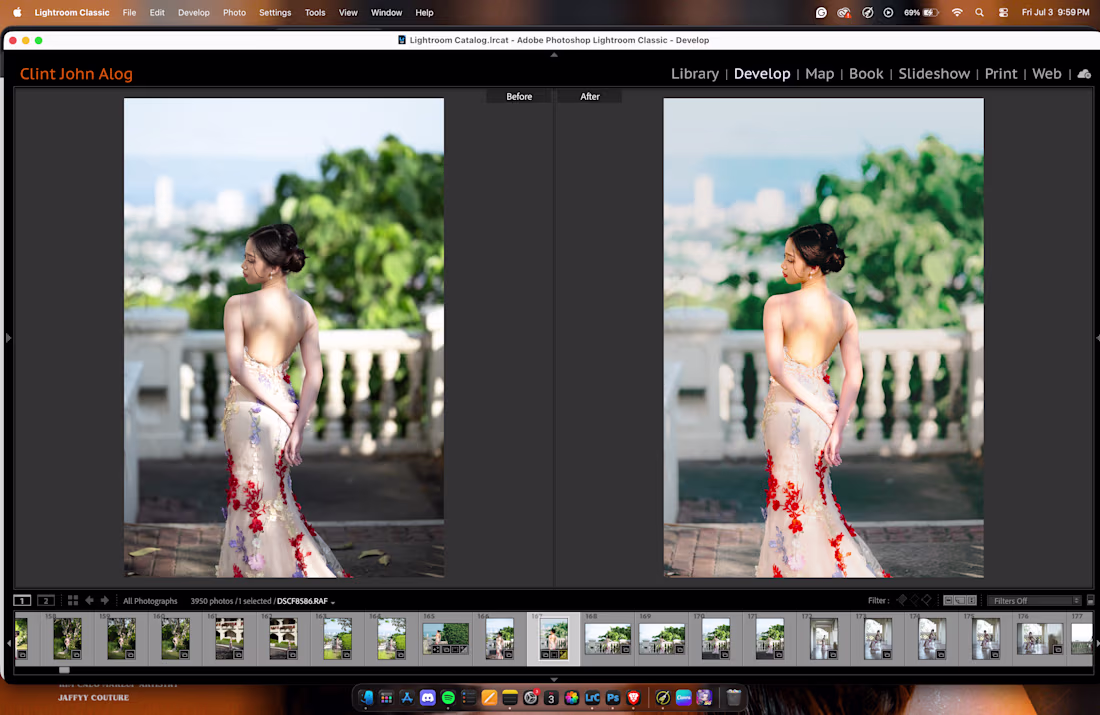This screenshot has height=715, width=1100.
Task: Select filmstrip thumbnail 168
Action: [608, 639]
